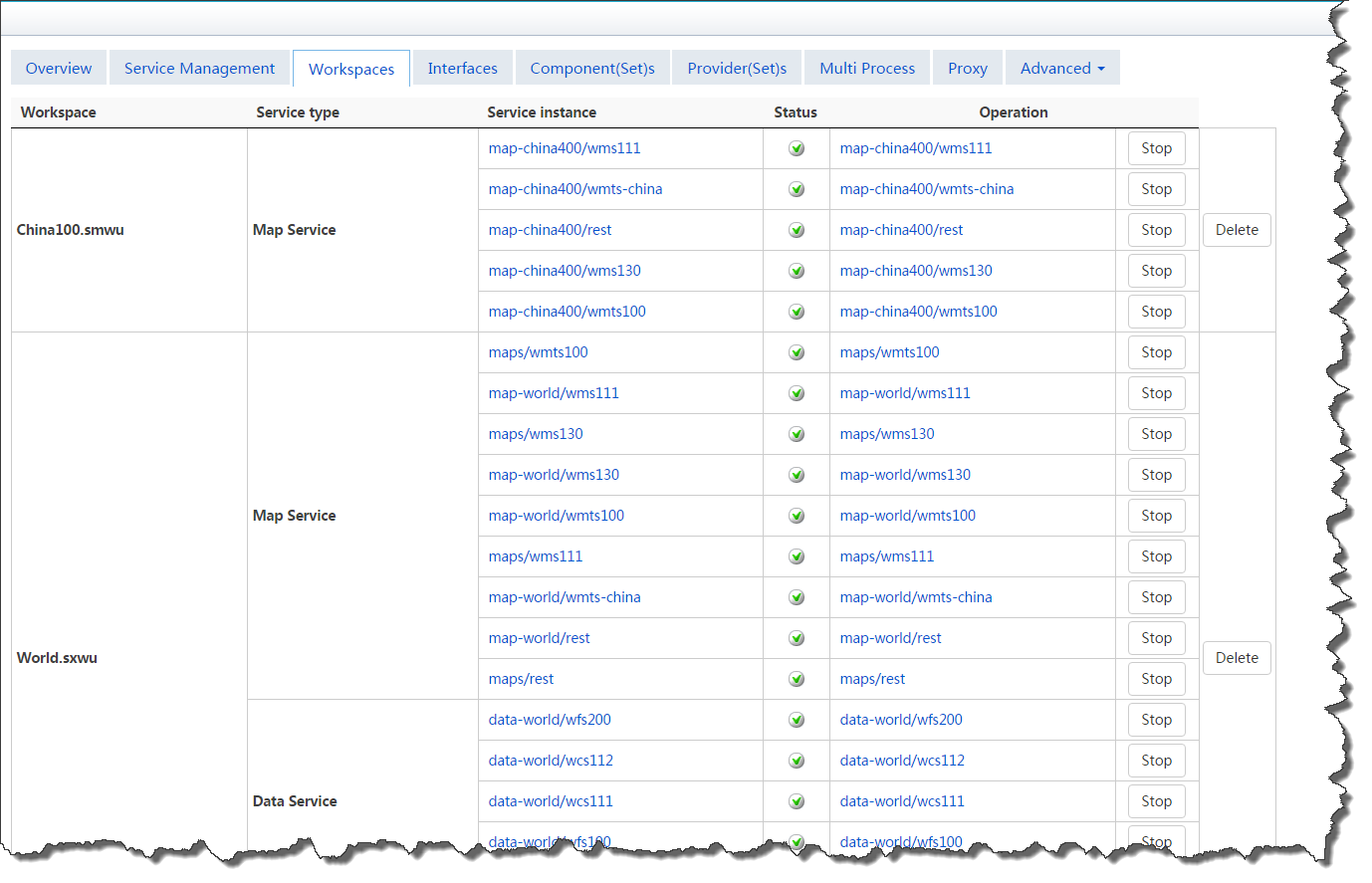Screen dimensions: 1372x883
Task: Stop the map-china400/wmts-china service
Action: click(x=1156, y=189)
